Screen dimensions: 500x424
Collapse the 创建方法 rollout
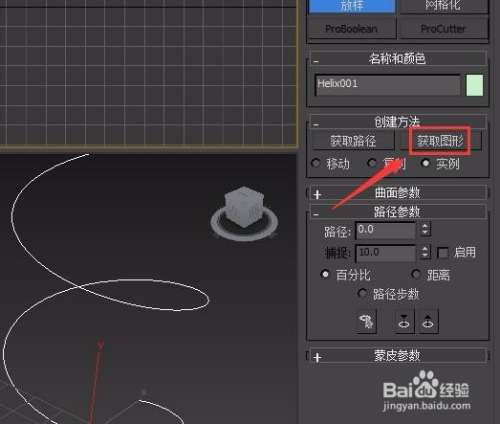(x=398, y=122)
